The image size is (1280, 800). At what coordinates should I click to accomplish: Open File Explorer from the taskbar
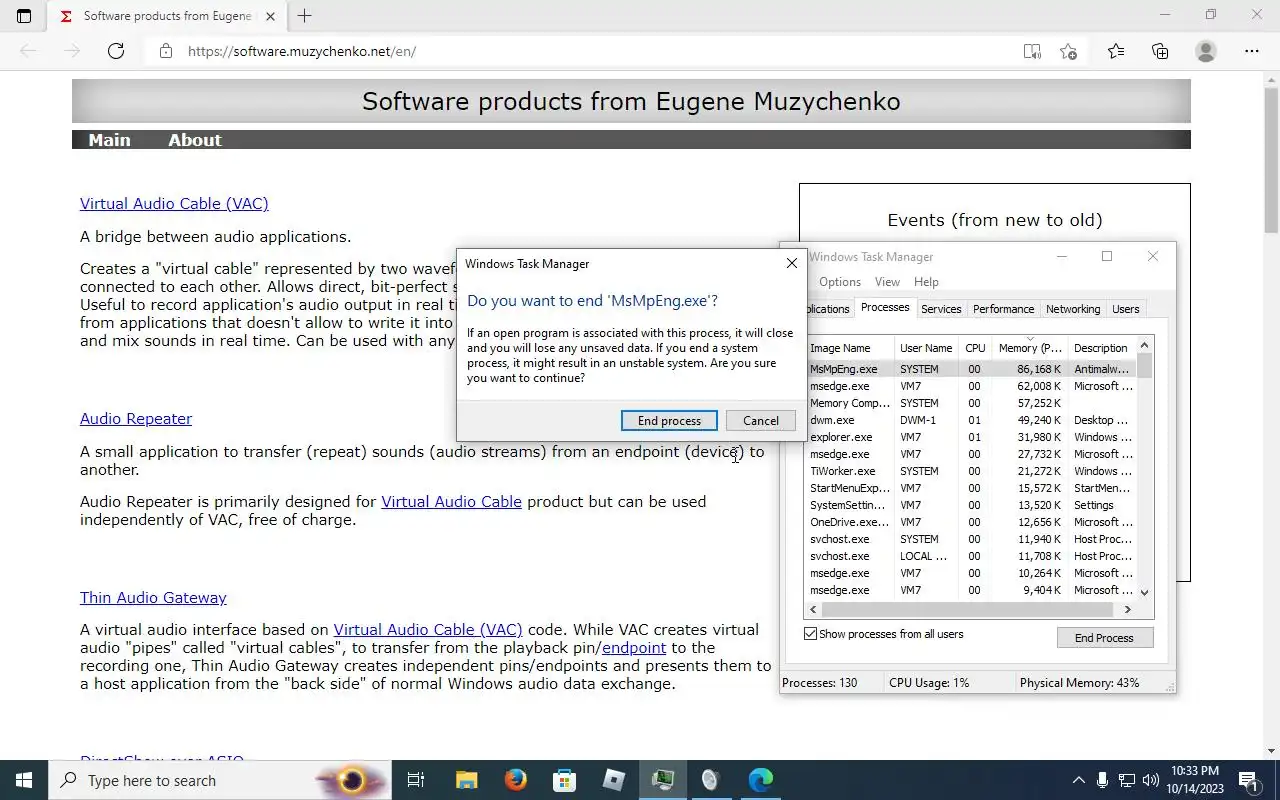[x=467, y=780]
